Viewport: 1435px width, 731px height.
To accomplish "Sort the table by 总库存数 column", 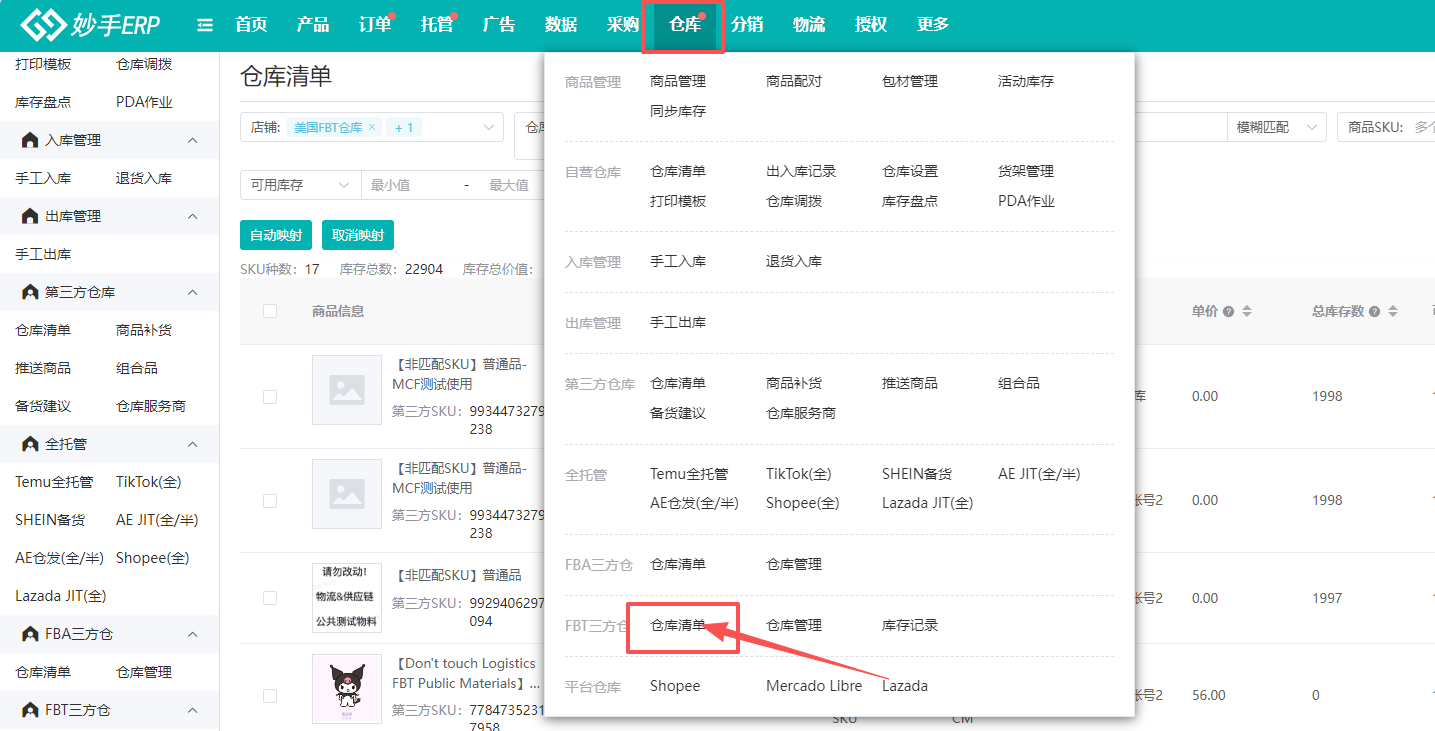I will coord(1392,312).
